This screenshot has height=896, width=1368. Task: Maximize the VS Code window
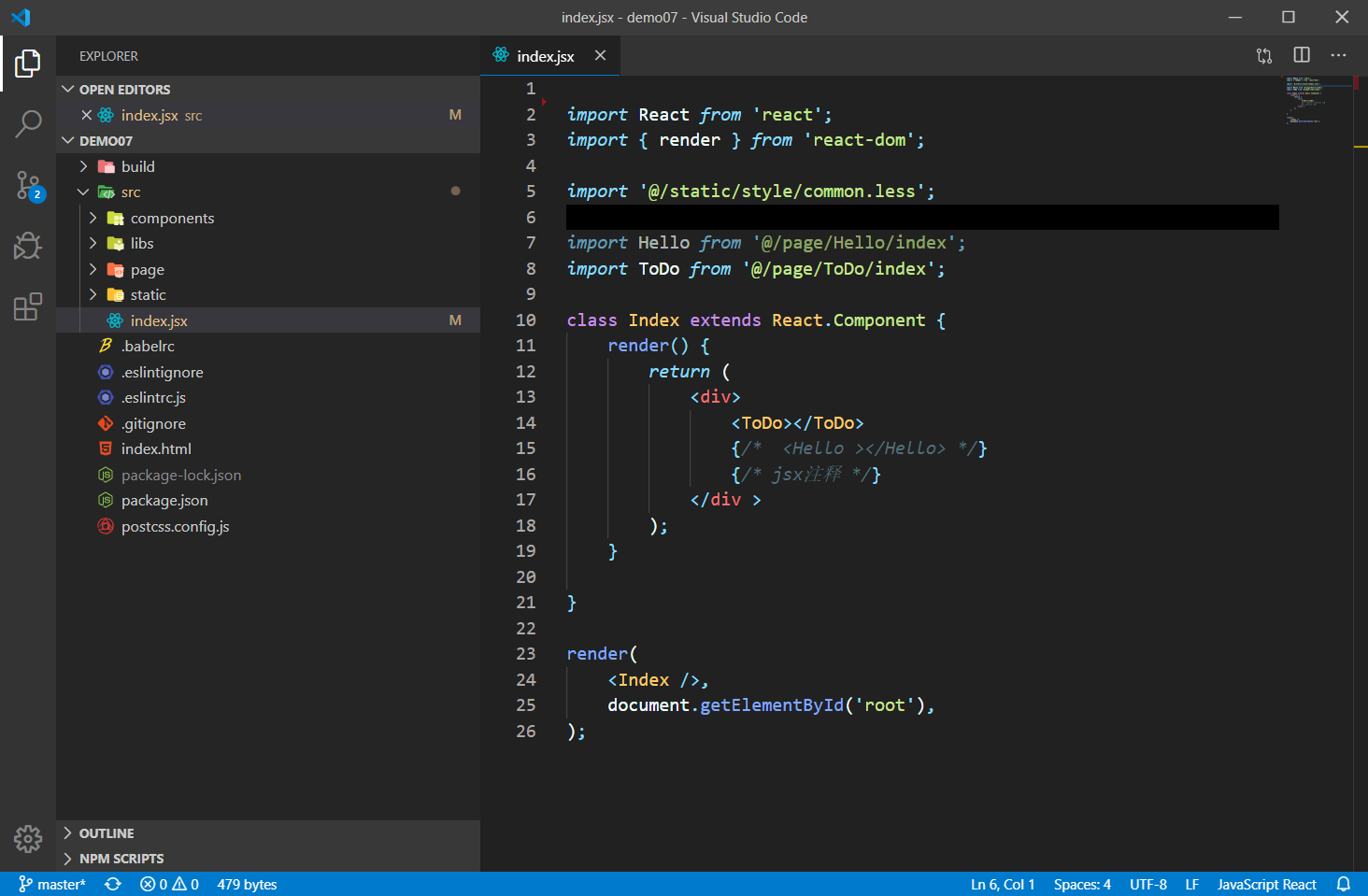(x=1289, y=17)
